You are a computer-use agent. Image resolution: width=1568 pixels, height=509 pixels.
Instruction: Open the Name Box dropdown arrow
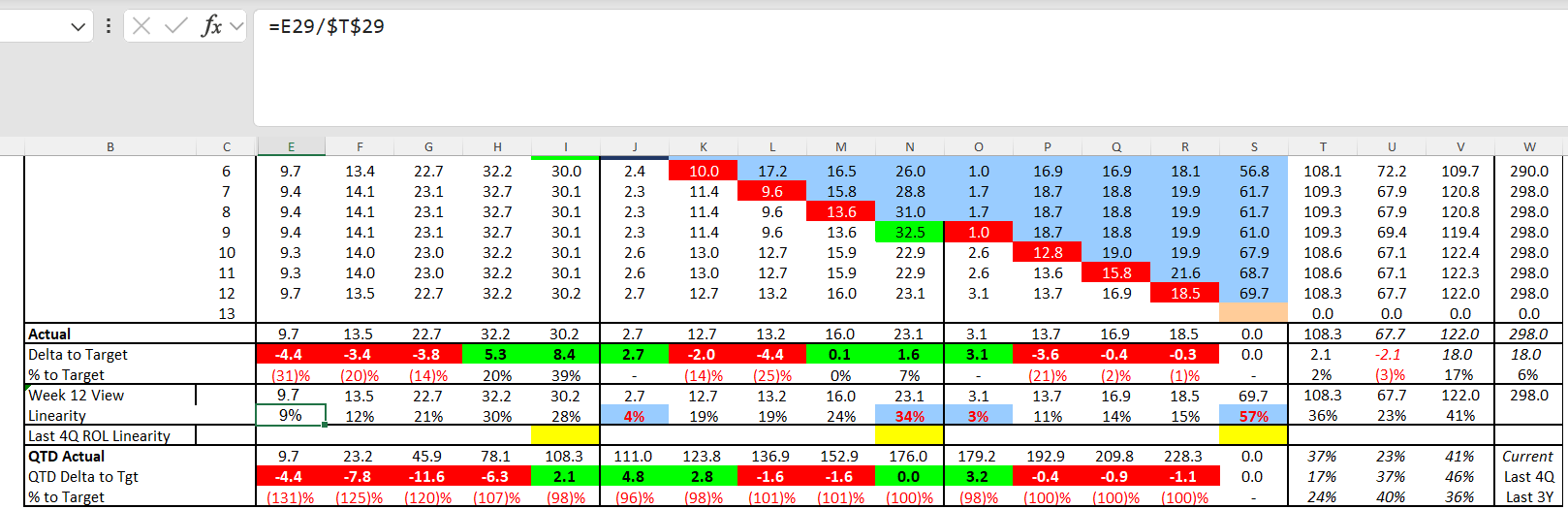coord(78,27)
